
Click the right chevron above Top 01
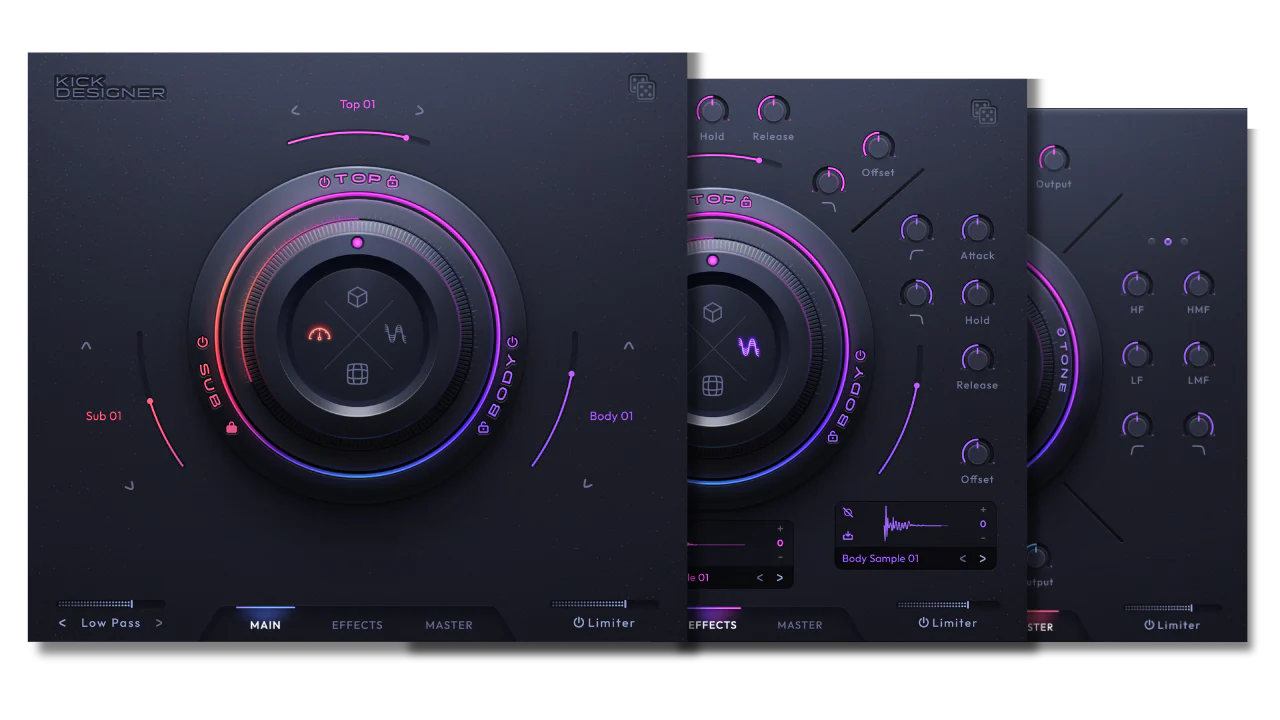point(420,110)
